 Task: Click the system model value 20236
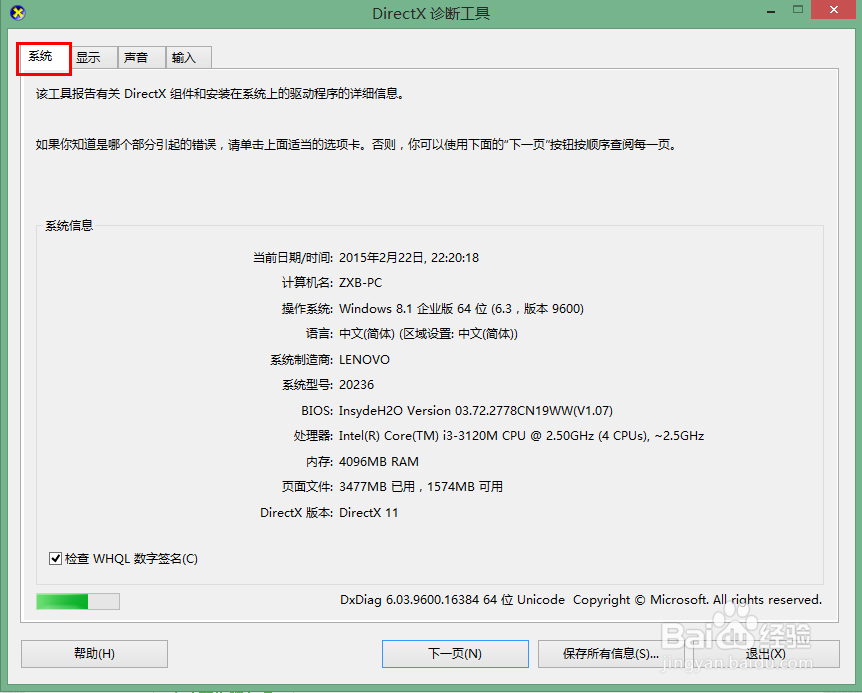click(356, 385)
